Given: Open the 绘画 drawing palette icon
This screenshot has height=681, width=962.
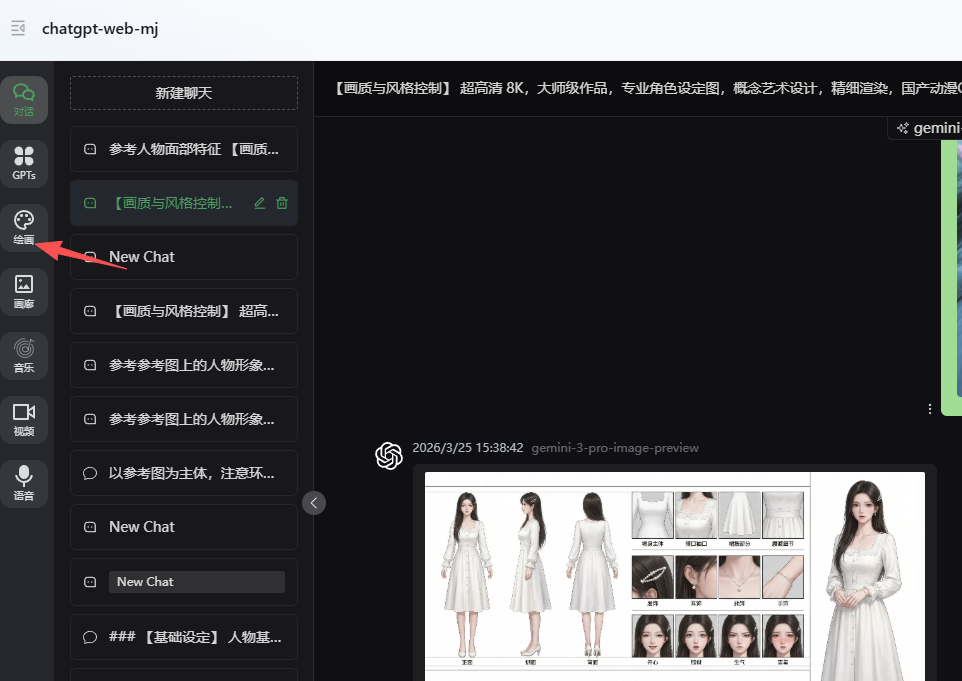Looking at the screenshot, I should click(x=24, y=228).
